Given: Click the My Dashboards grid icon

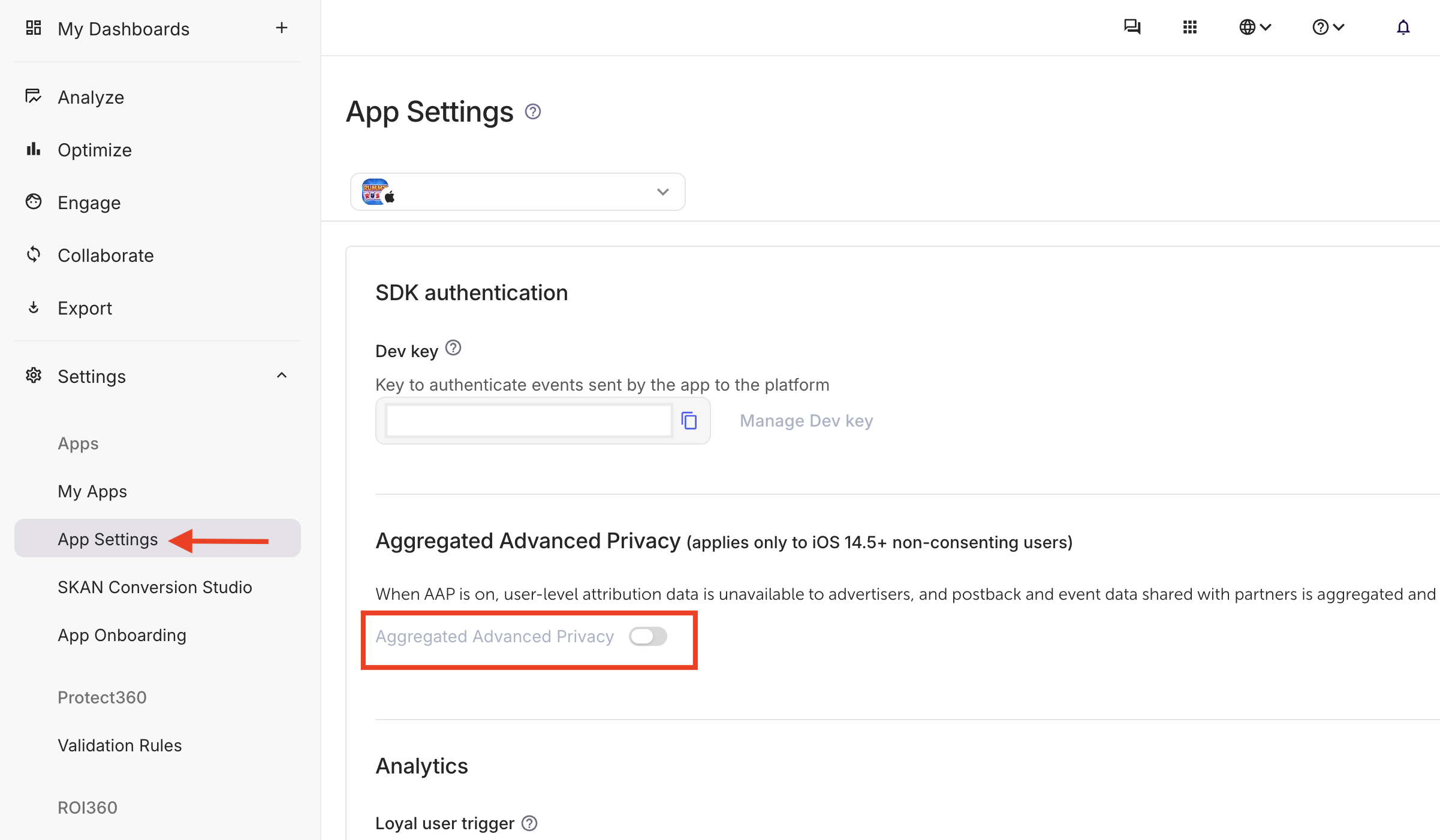Looking at the screenshot, I should [34, 28].
